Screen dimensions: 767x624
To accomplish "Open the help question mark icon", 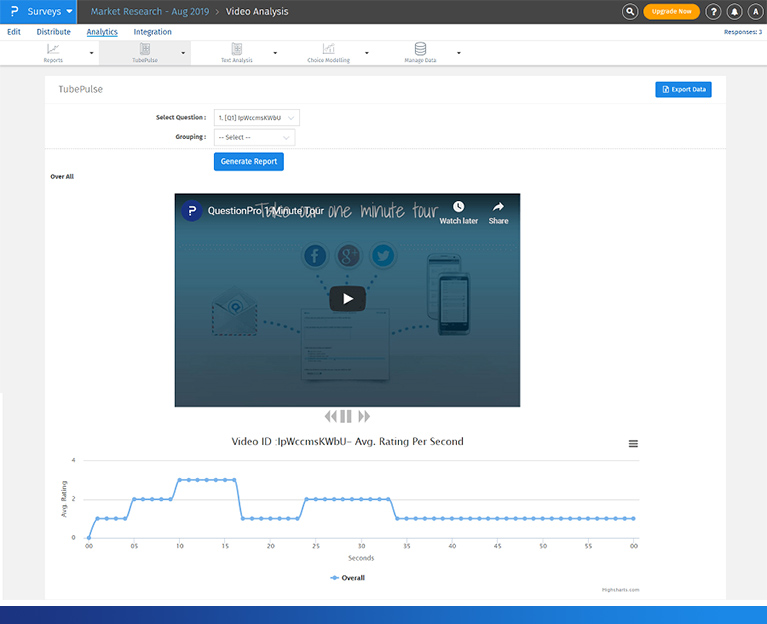I will coord(713,11).
